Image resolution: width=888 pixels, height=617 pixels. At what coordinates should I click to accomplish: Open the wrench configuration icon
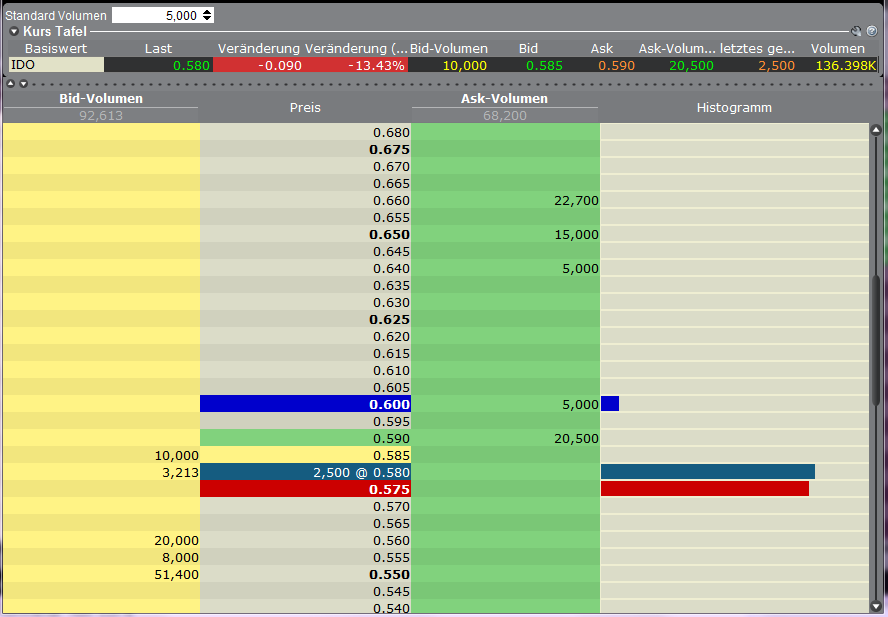click(856, 32)
